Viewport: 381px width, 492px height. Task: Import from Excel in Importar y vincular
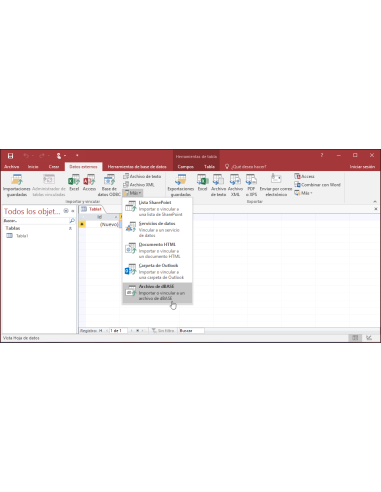[74, 183]
